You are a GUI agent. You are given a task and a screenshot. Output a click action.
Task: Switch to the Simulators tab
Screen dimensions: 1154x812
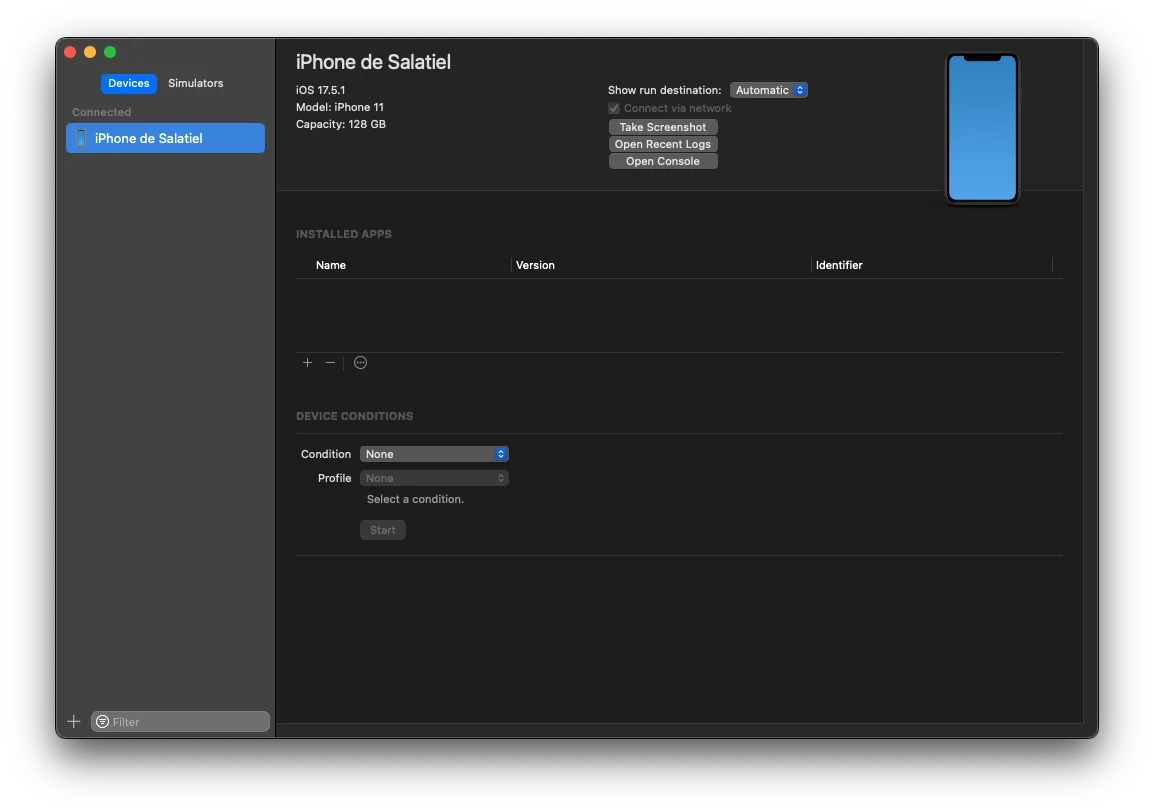click(x=195, y=83)
